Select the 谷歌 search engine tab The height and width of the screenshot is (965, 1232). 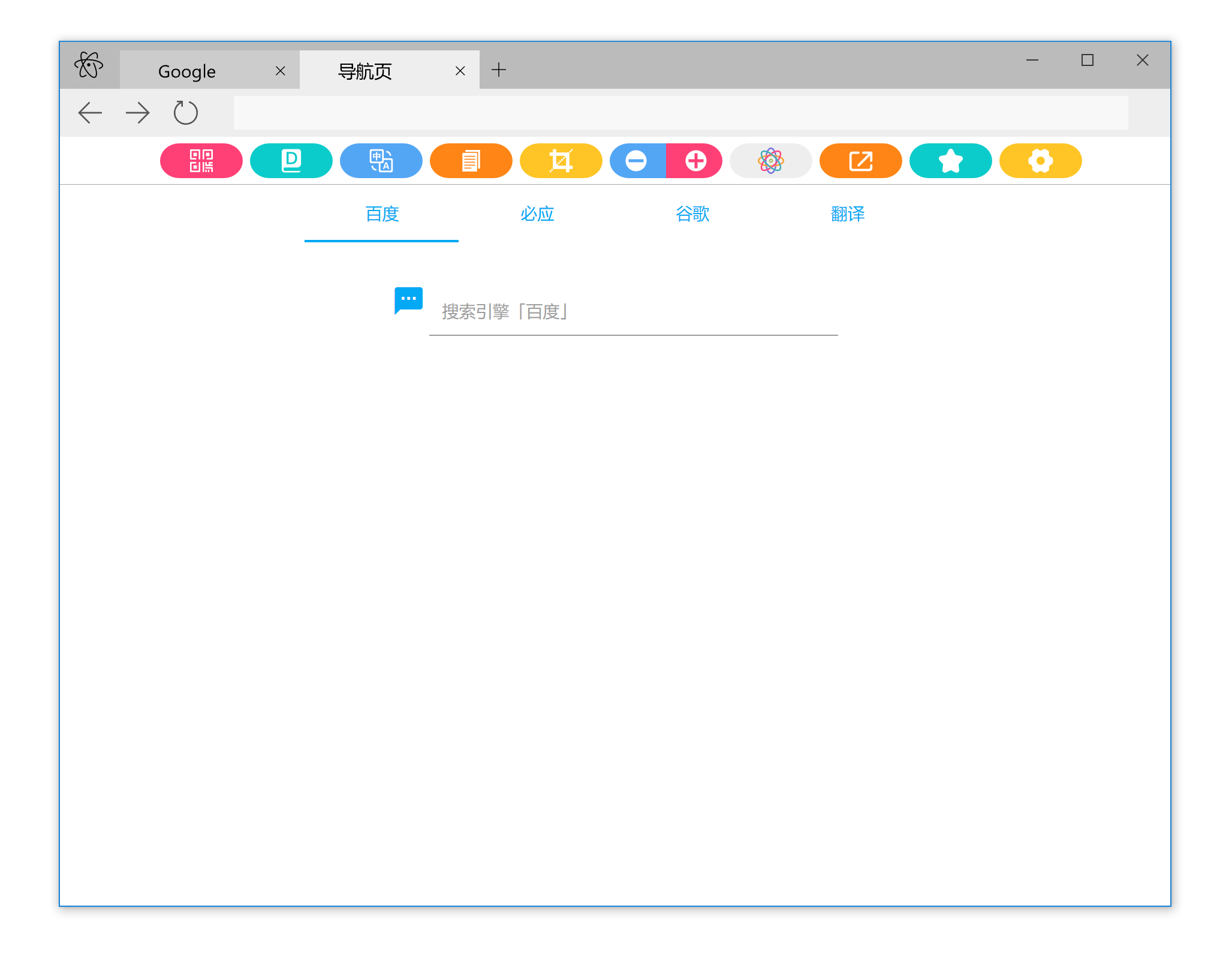click(x=692, y=214)
